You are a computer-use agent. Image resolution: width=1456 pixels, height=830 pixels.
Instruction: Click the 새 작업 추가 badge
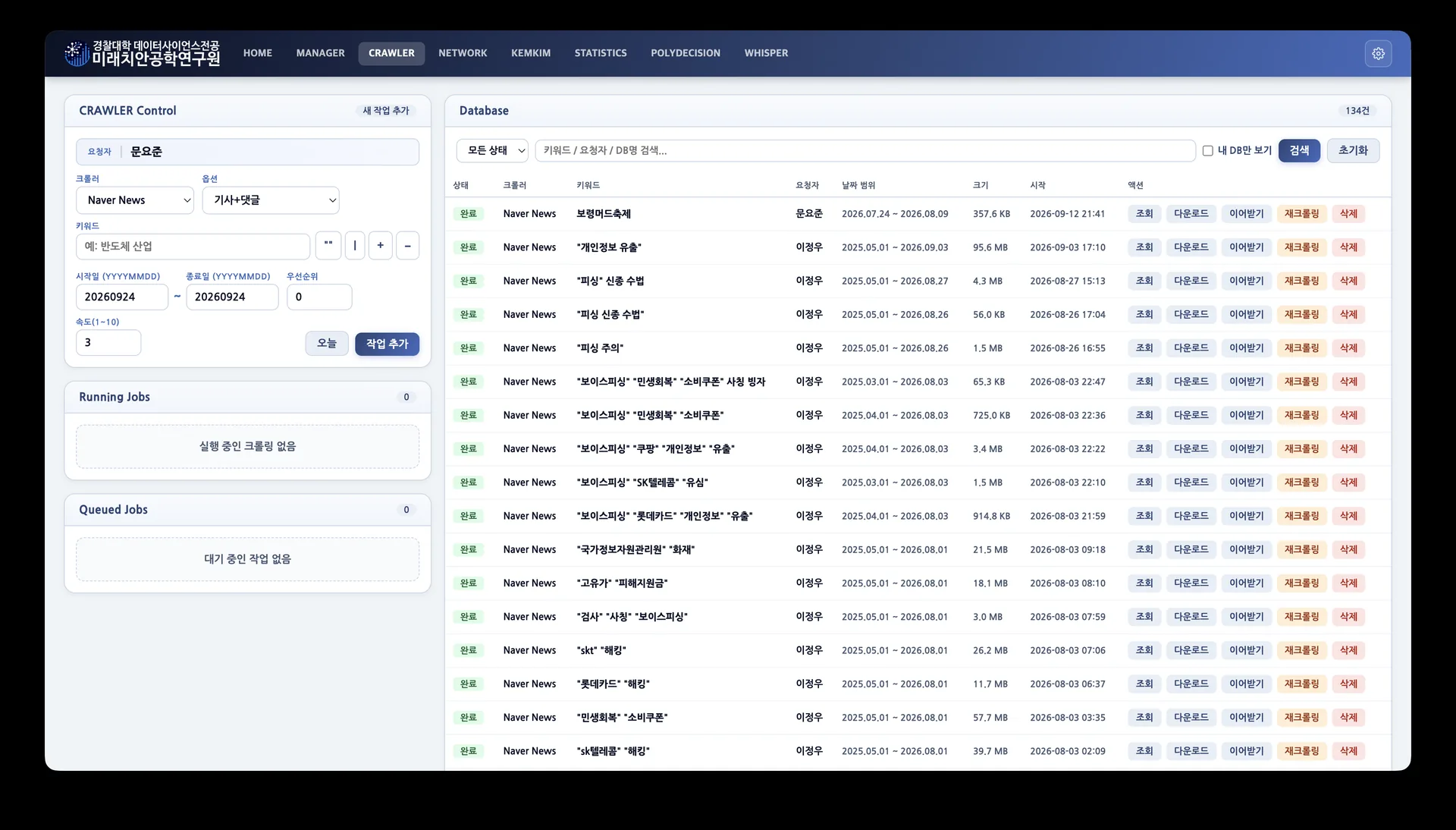386,111
